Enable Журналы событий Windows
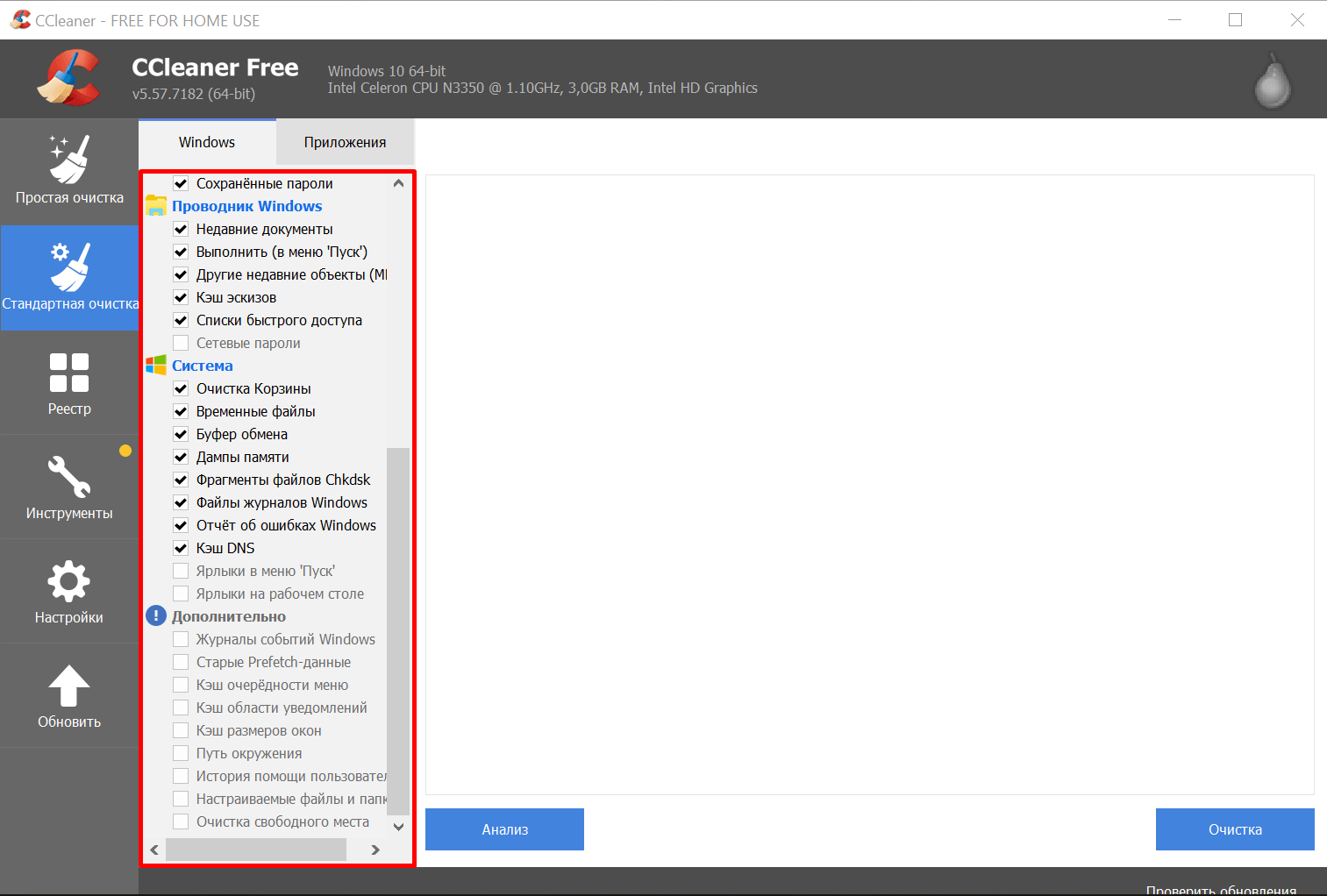The height and width of the screenshot is (896, 1327). [x=181, y=639]
